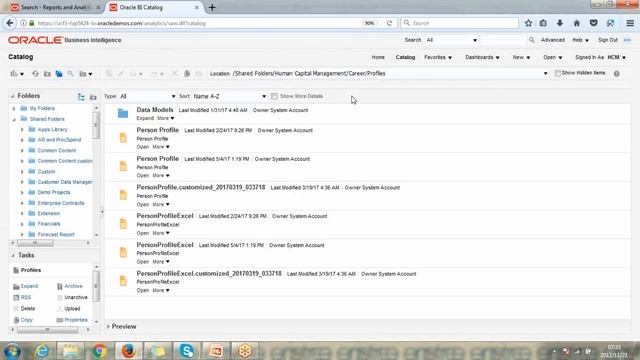Expand My Folders tree node
The height and width of the screenshot is (360, 640).
click(x=14, y=109)
